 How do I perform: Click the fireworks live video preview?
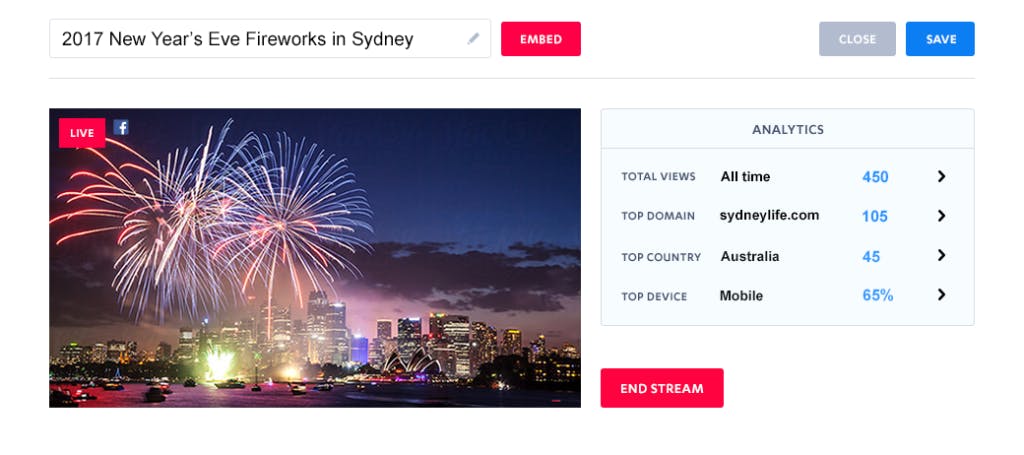[315, 258]
